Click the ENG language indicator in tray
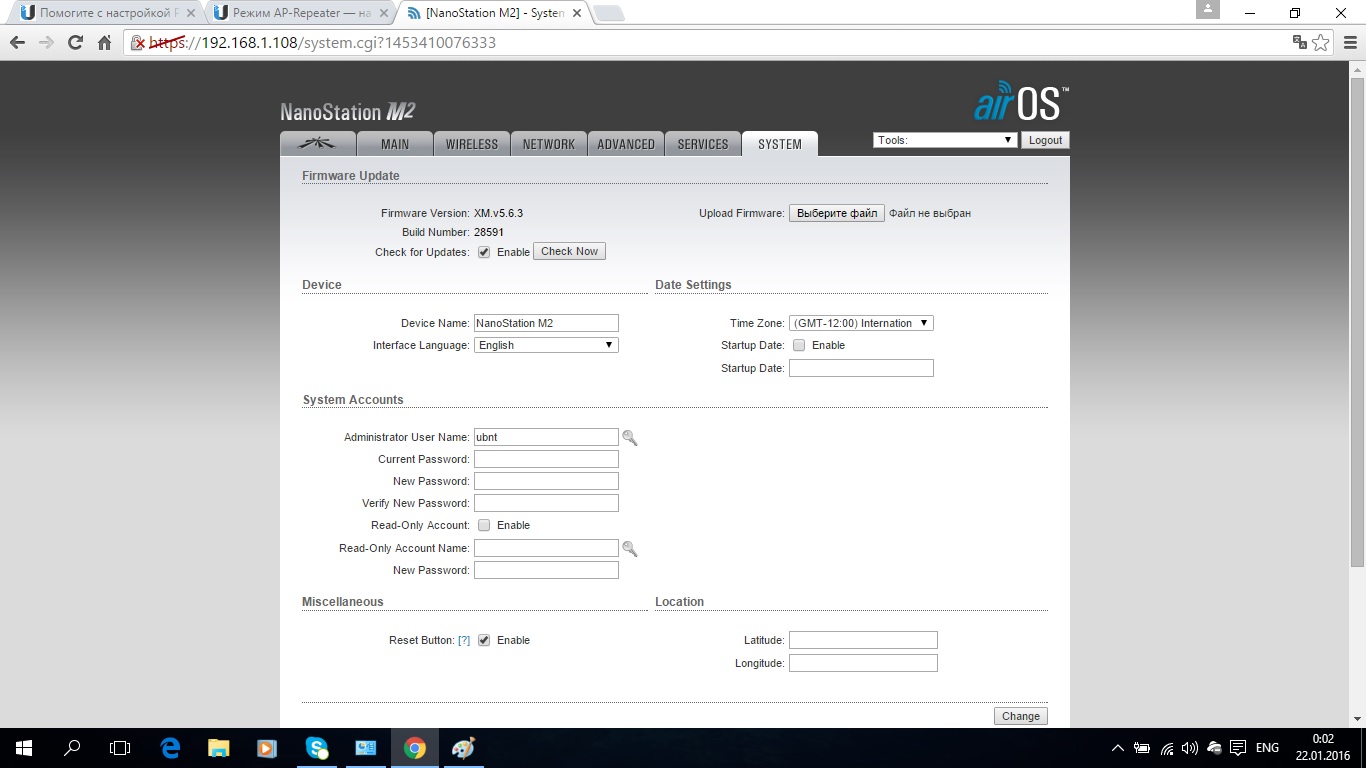This screenshot has width=1366, height=768. (1267, 748)
